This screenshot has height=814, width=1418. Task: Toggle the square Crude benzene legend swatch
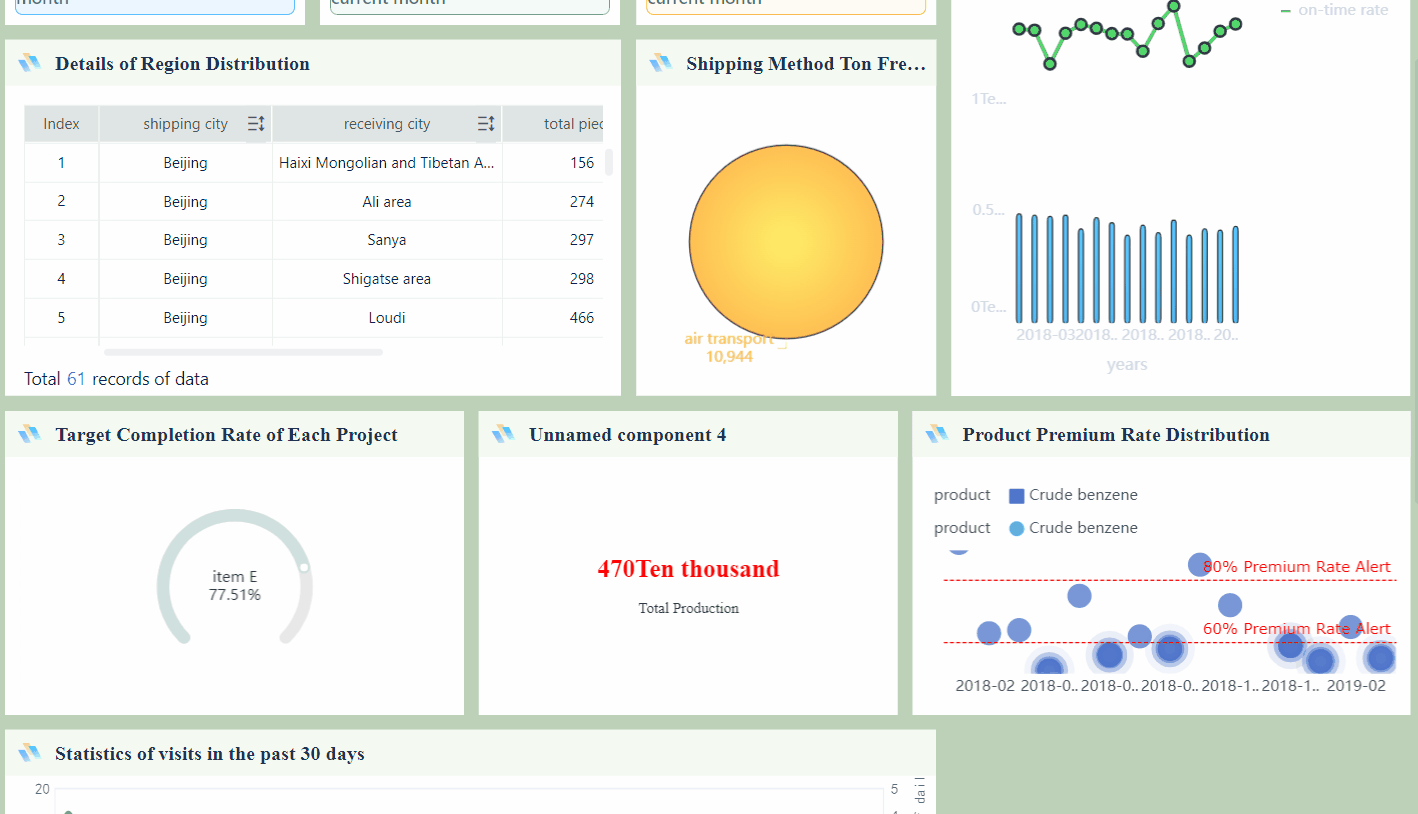click(x=1017, y=495)
